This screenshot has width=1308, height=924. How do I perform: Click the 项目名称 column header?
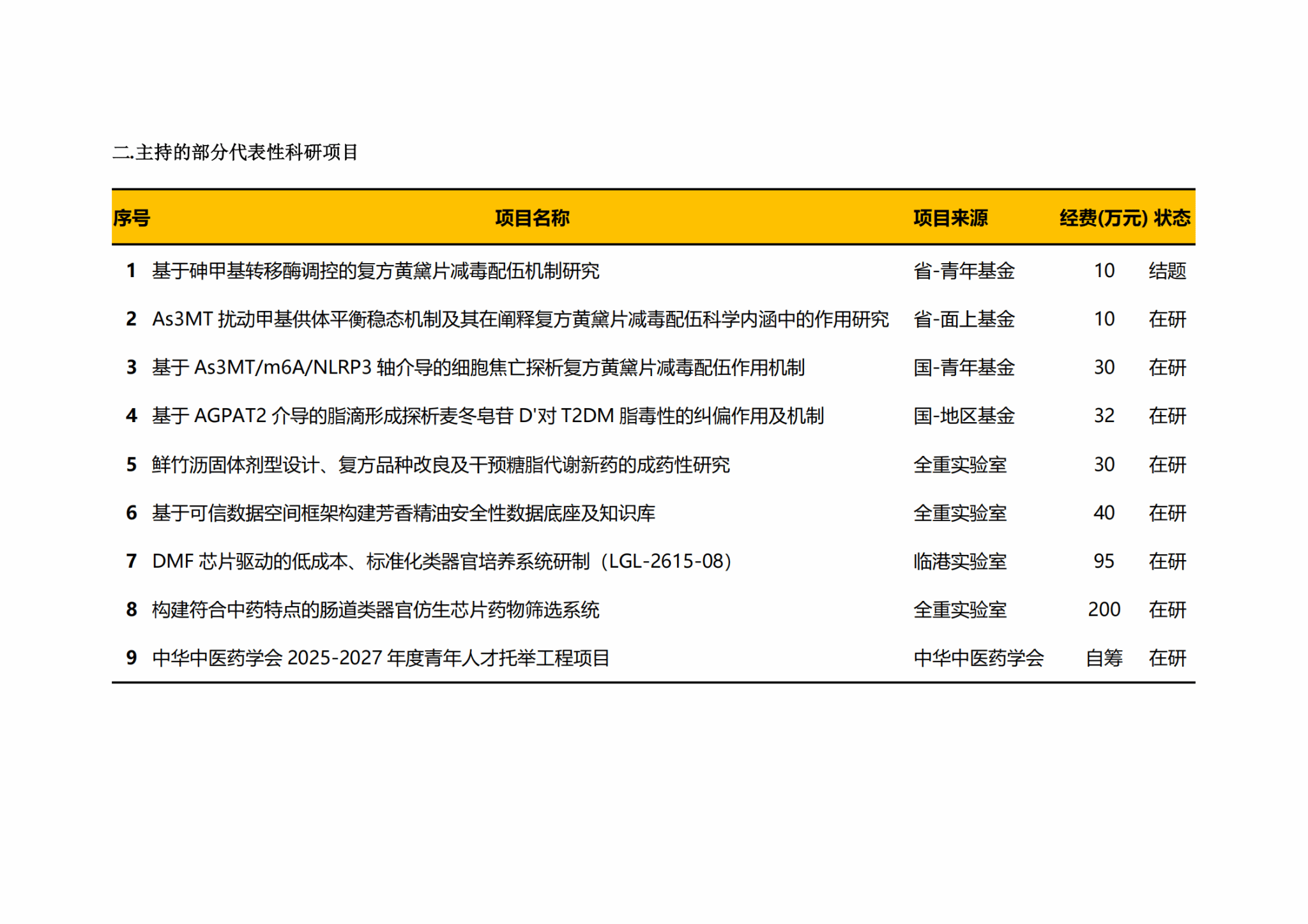tap(532, 218)
